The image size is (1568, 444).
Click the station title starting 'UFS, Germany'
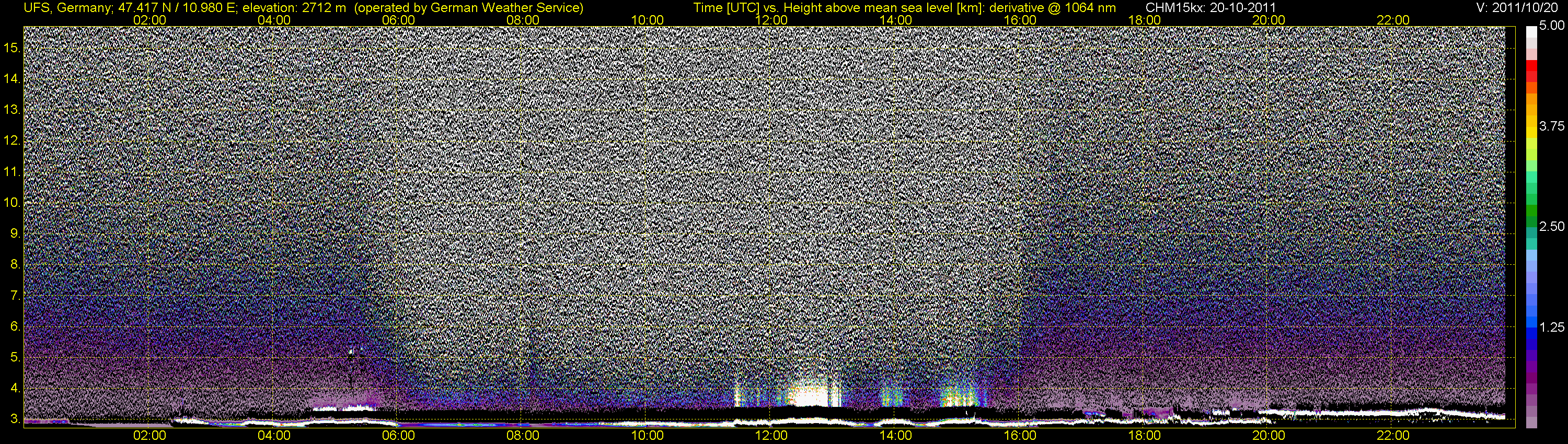click(x=304, y=8)
